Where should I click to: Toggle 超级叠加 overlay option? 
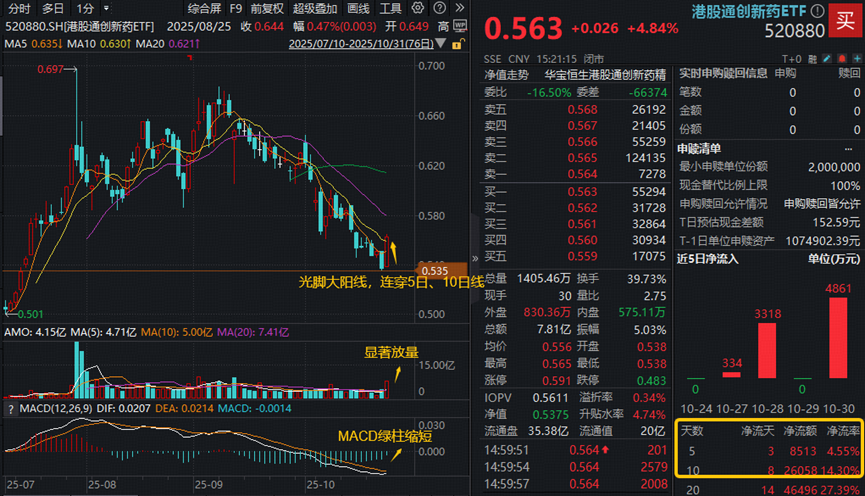[317, 8]
